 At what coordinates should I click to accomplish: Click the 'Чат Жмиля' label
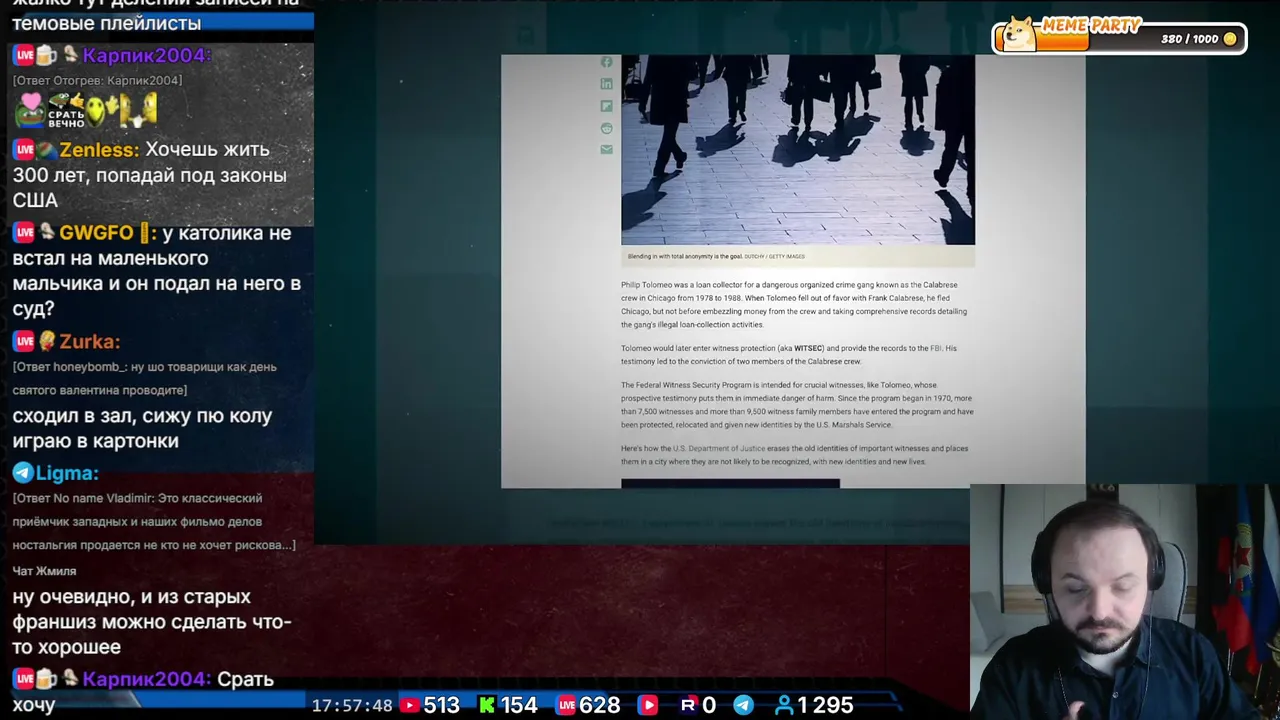(x=44, y=571)
